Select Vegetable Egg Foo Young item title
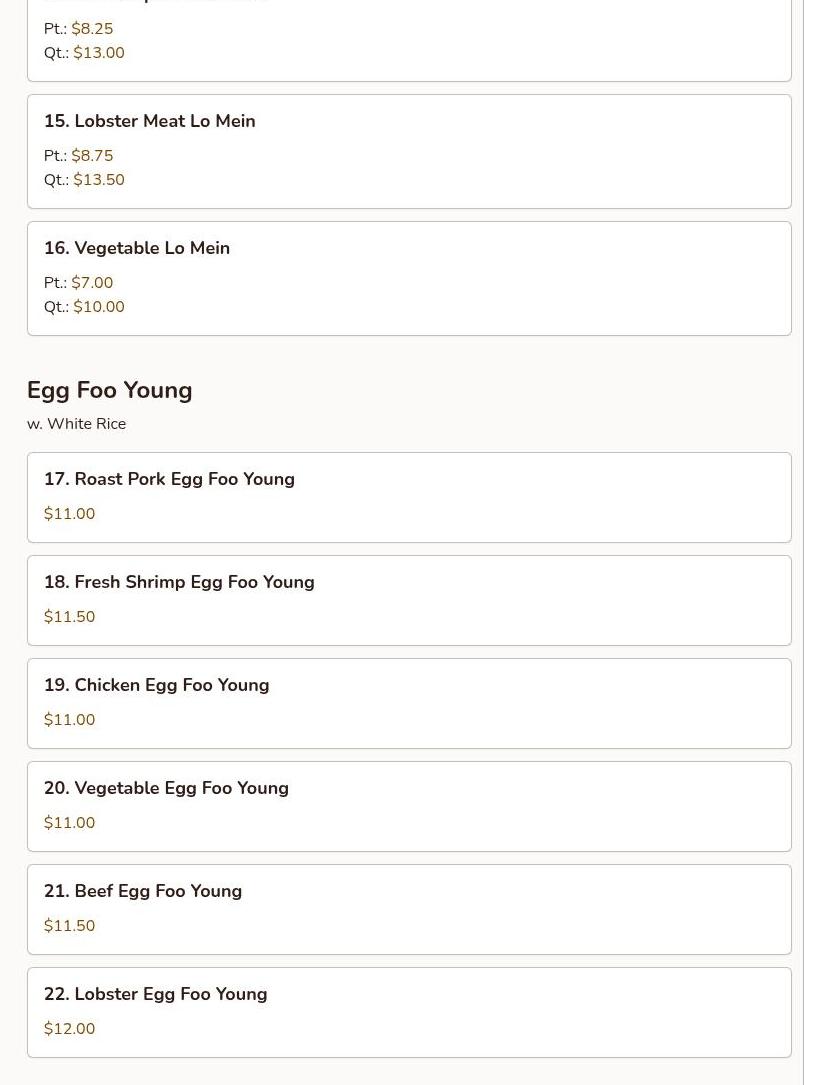This screenshot has width=824, height=1085. point(166,788)
